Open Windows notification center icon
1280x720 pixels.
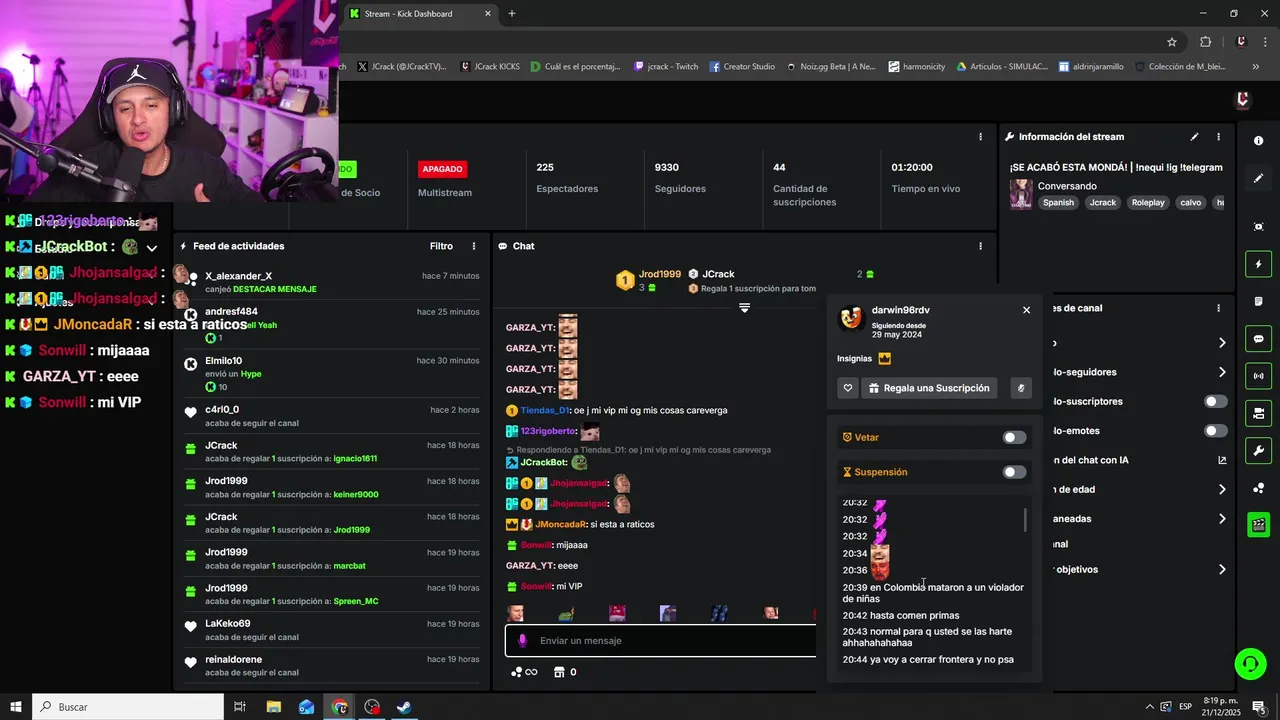coord(1259,707)
